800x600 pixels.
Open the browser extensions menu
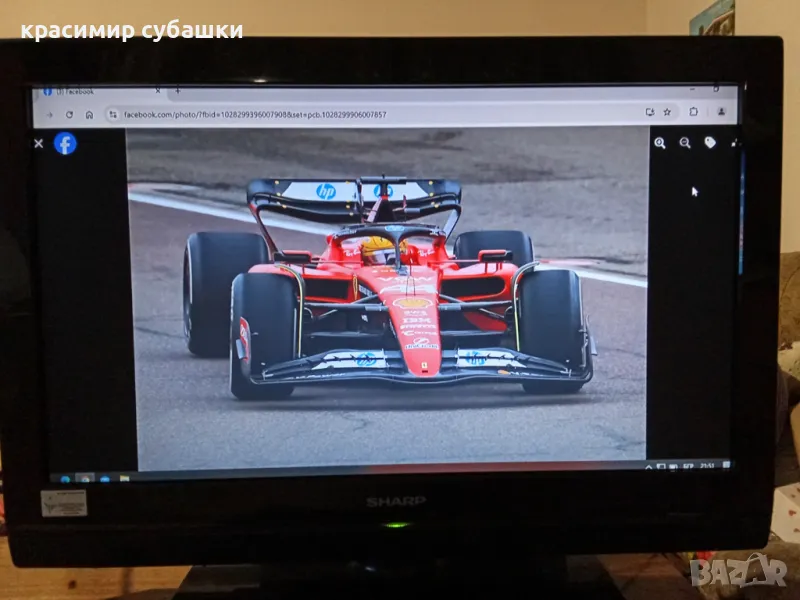pyautogui.click(x=694, y=112)
